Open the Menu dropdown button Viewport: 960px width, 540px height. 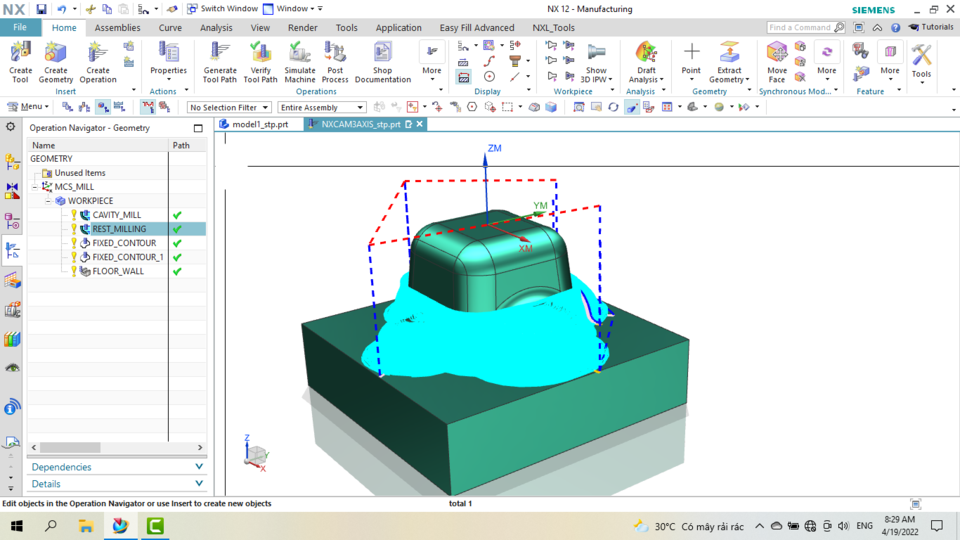point(28,107)
